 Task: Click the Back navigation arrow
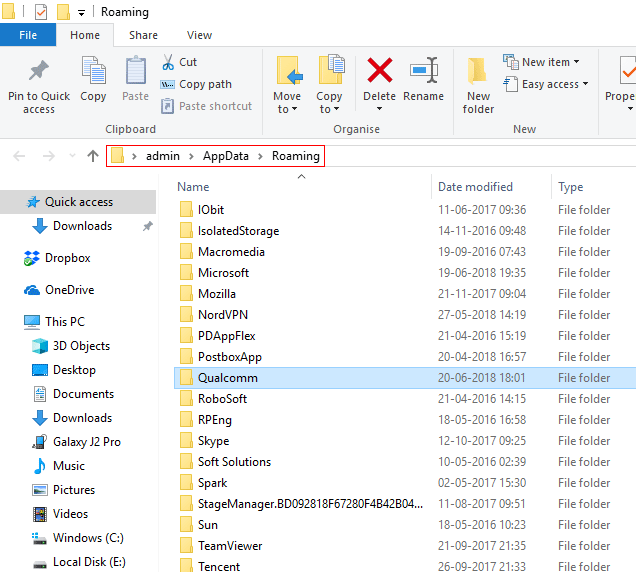pyautogui.click(x=19, y=156)
